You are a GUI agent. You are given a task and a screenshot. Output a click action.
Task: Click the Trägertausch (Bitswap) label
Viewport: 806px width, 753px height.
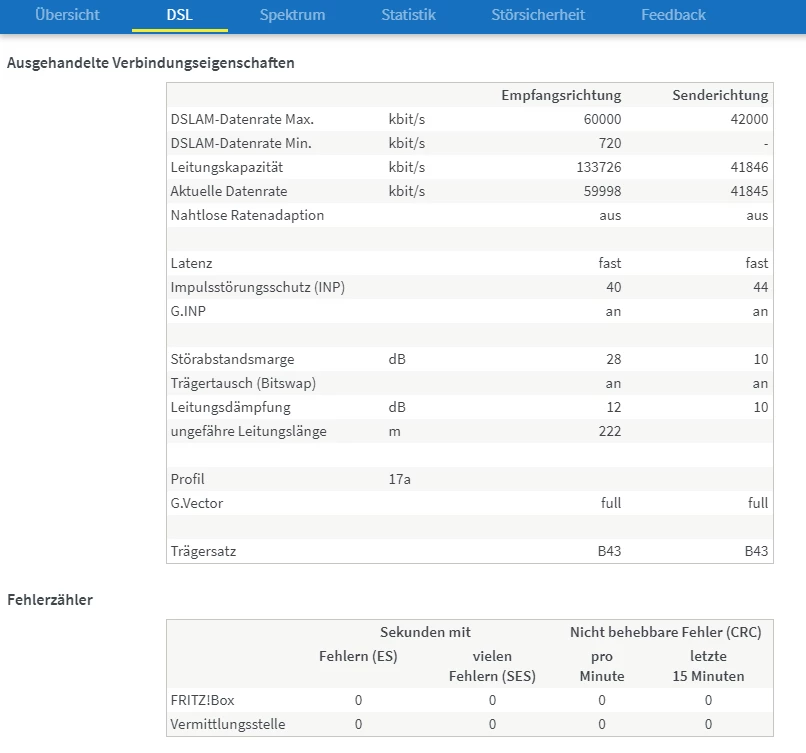(241, 383)
